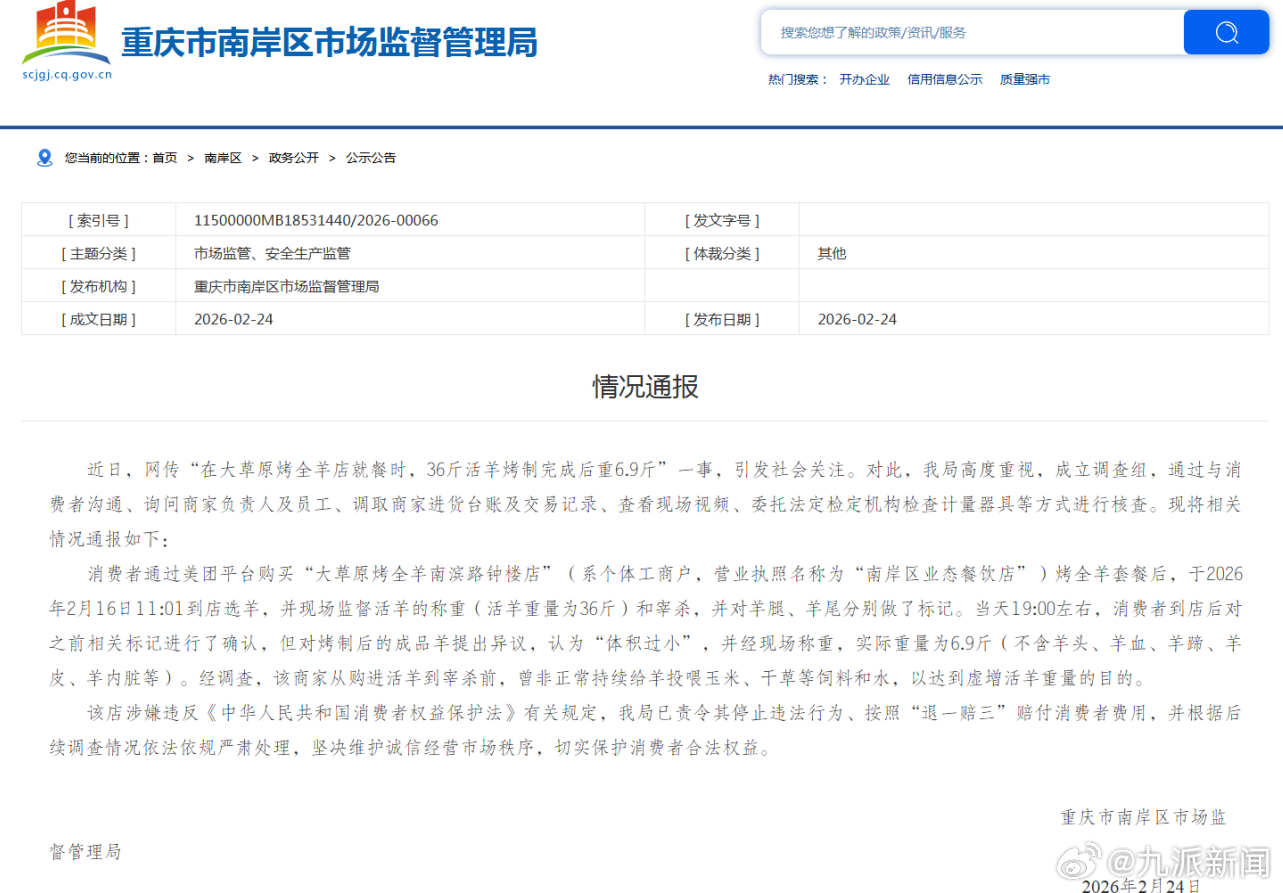The height and width of the screenshot is (893, 1283).
Task: Navigate to 南岸区 via breadcrumb
Action: pos(221,157)
